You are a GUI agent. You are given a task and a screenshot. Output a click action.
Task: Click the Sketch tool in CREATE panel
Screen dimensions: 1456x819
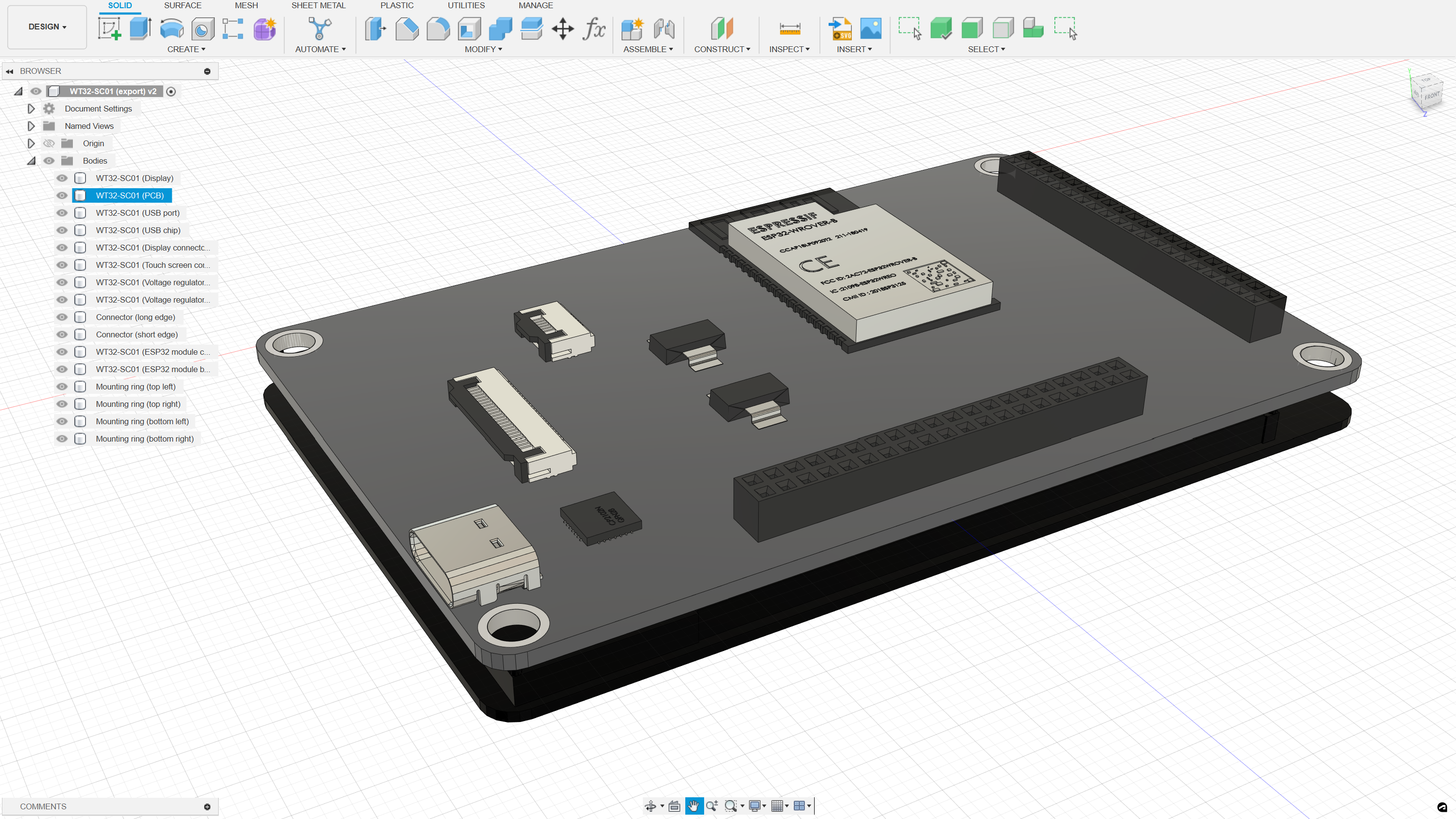pos(108,28)
